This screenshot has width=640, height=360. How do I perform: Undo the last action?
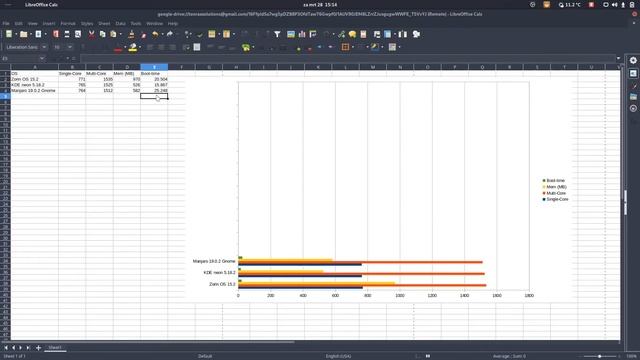coord(155,34)
